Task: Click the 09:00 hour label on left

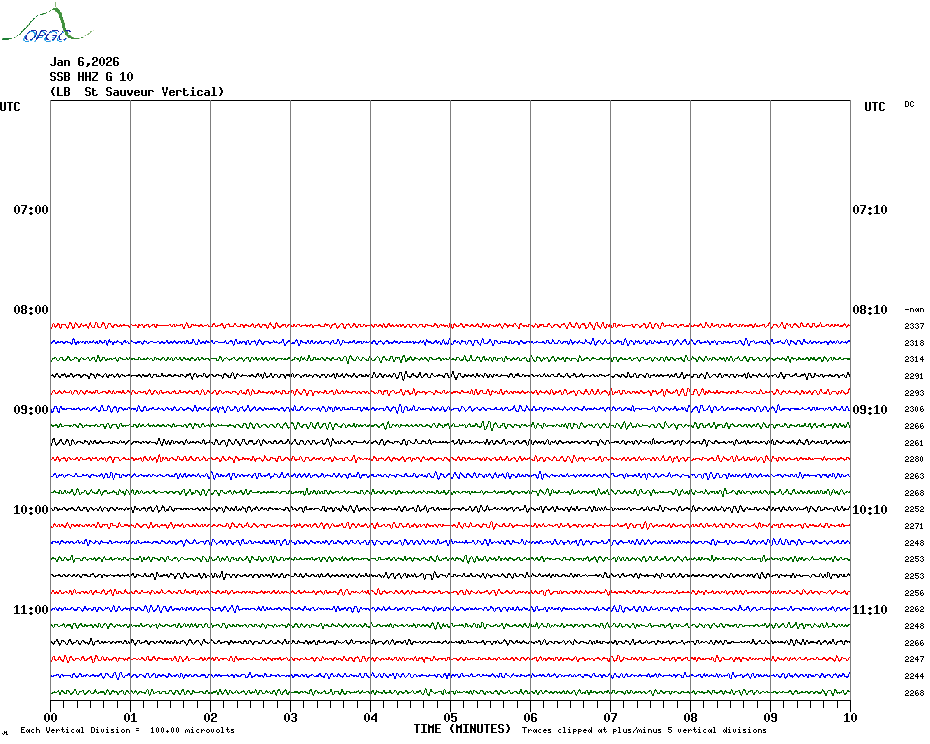Action: click(31, 410)
